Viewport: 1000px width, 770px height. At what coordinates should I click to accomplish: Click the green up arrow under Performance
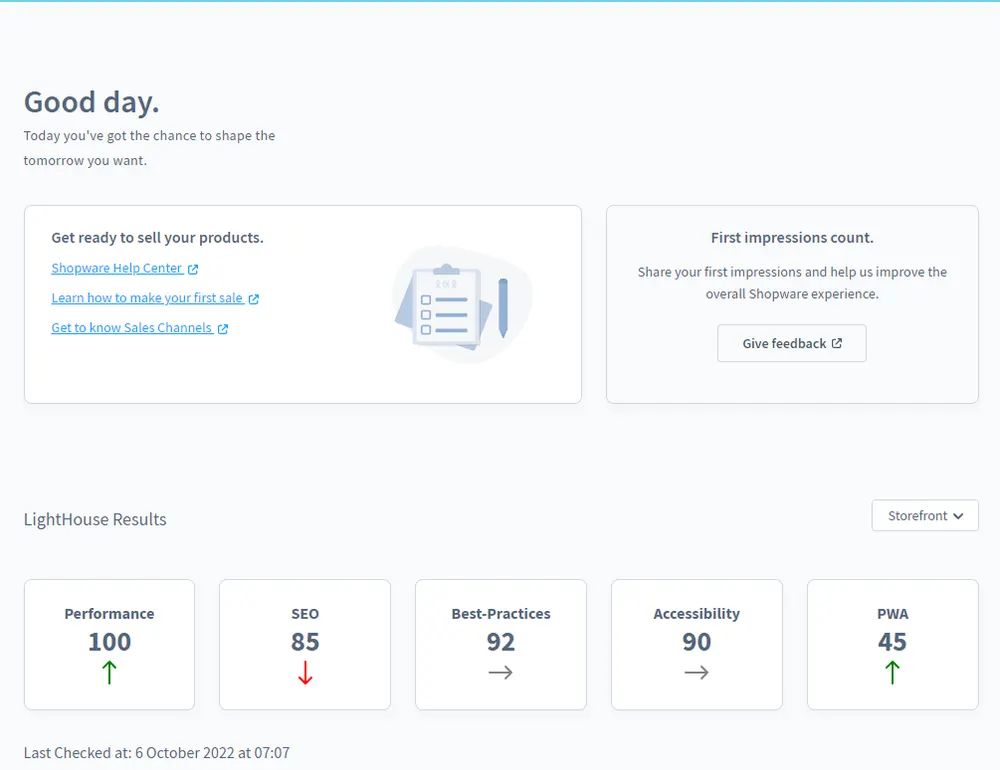pyautogui.click(x=109, y=672)
